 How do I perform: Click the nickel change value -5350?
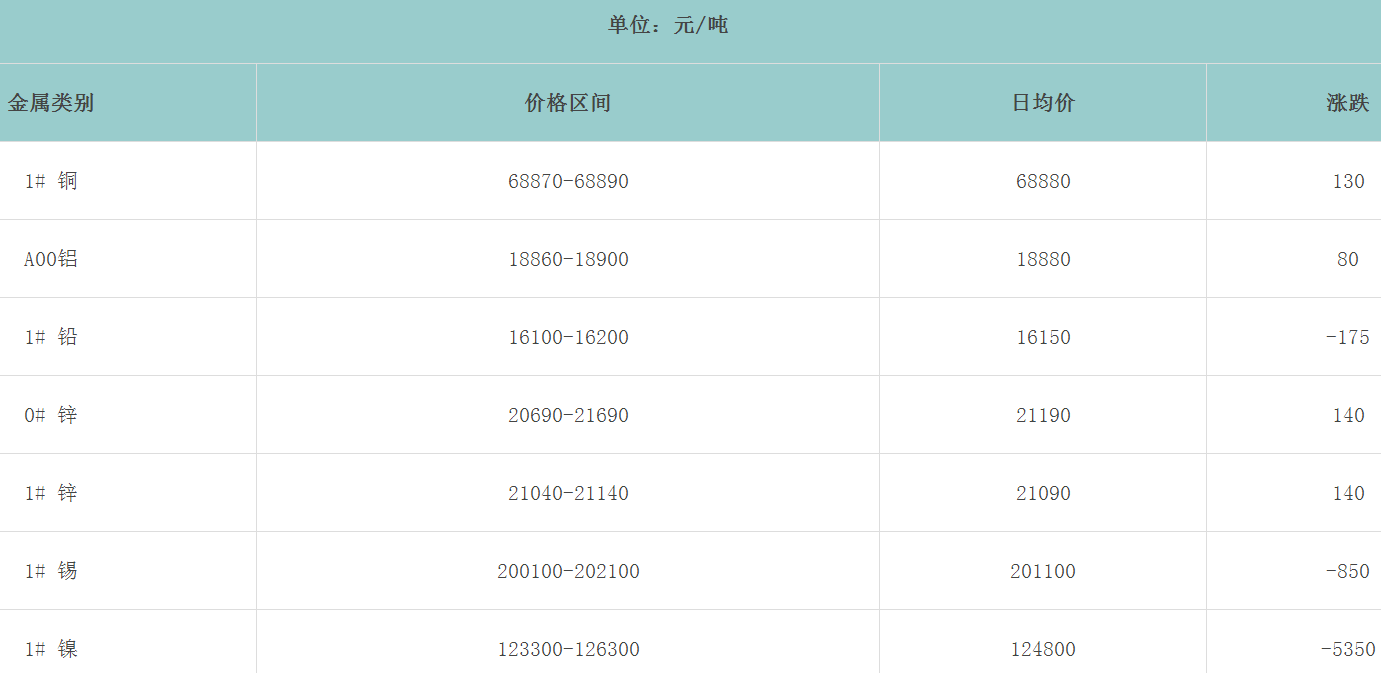pos(1347,649)
